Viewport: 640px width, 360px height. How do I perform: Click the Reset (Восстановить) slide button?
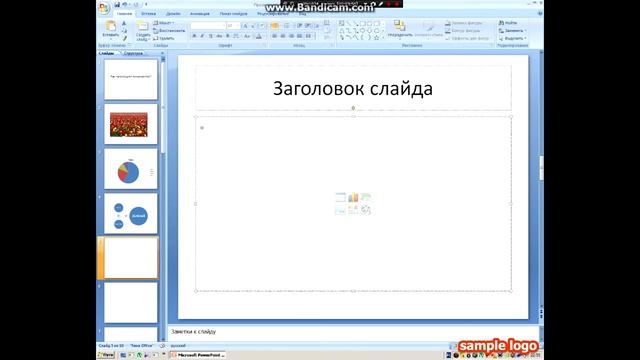[x=169, y=31]
